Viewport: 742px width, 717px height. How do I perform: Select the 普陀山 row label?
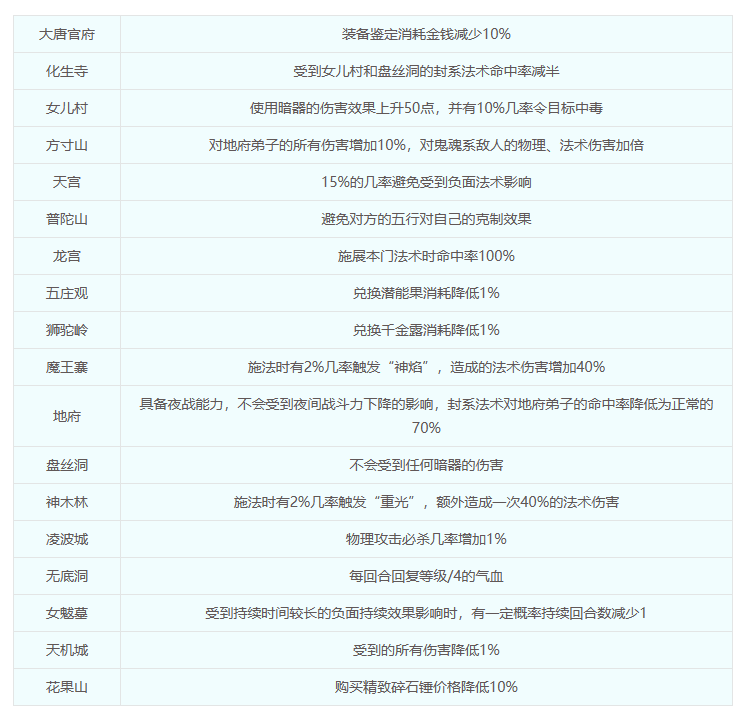[x=67, y=219]
